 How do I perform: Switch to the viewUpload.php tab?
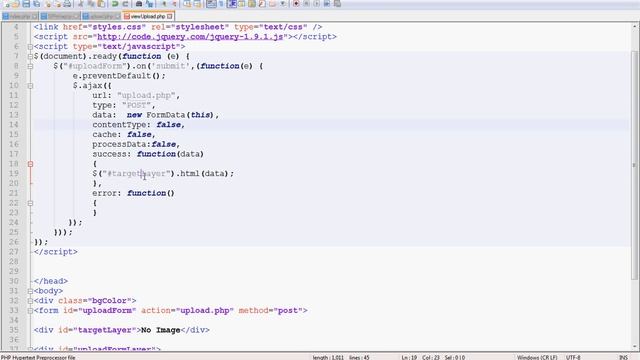[x=148, y=16]
